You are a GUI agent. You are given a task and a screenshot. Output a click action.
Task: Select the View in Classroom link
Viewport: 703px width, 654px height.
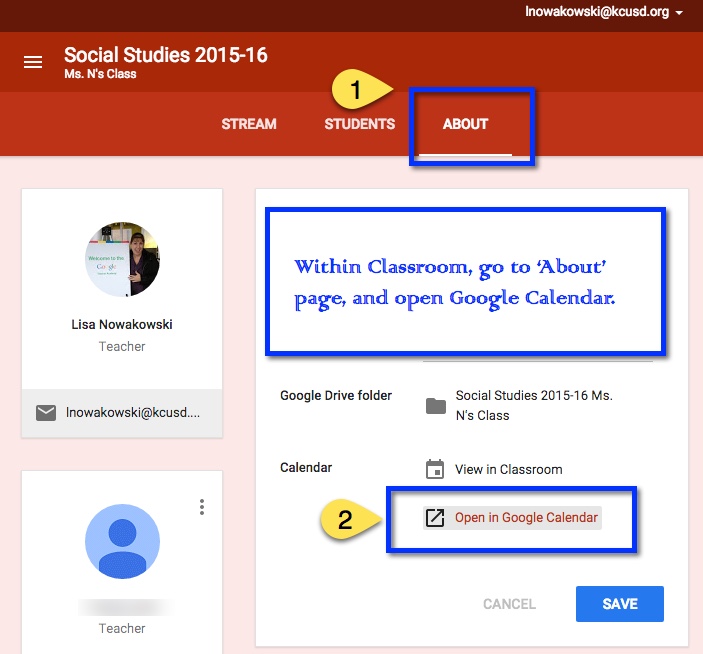pos(508,469)
